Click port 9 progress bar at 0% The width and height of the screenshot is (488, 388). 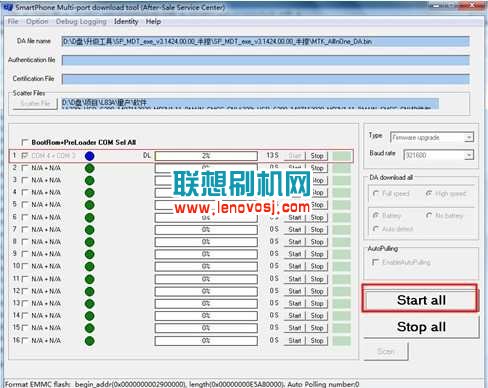click(x=206, y=254)
